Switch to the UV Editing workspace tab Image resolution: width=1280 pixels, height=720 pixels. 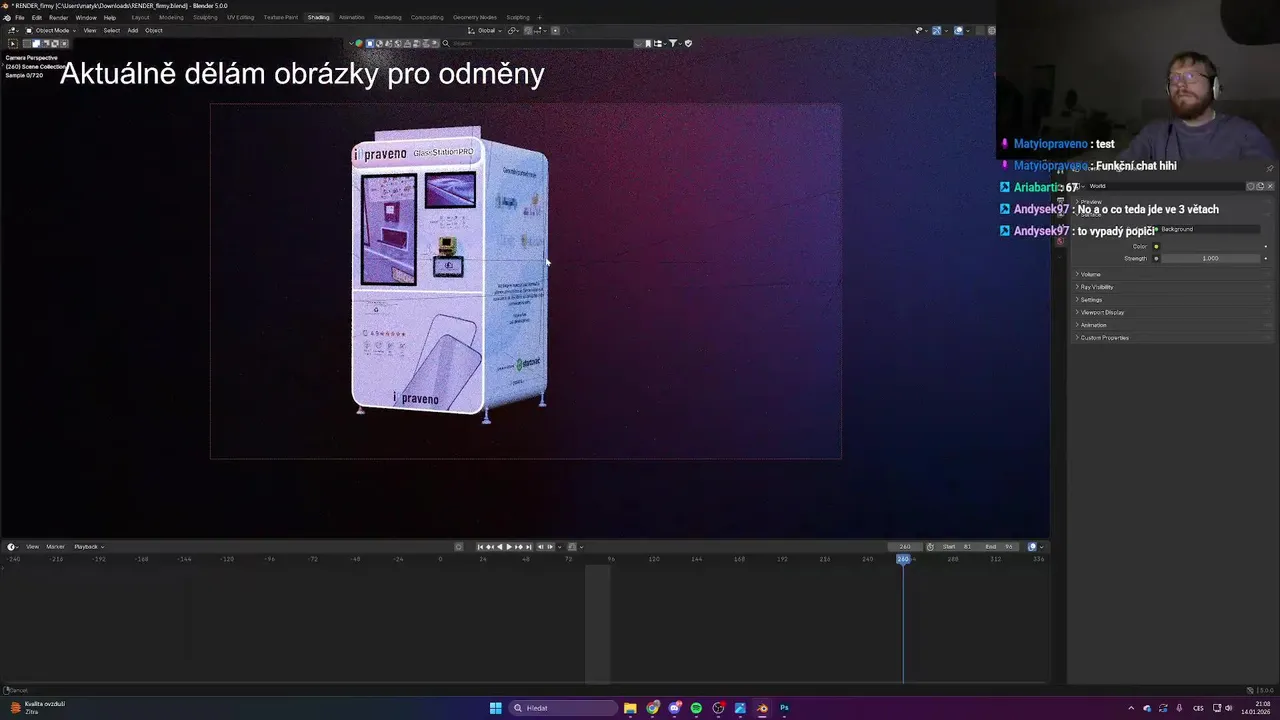point(241,17)
